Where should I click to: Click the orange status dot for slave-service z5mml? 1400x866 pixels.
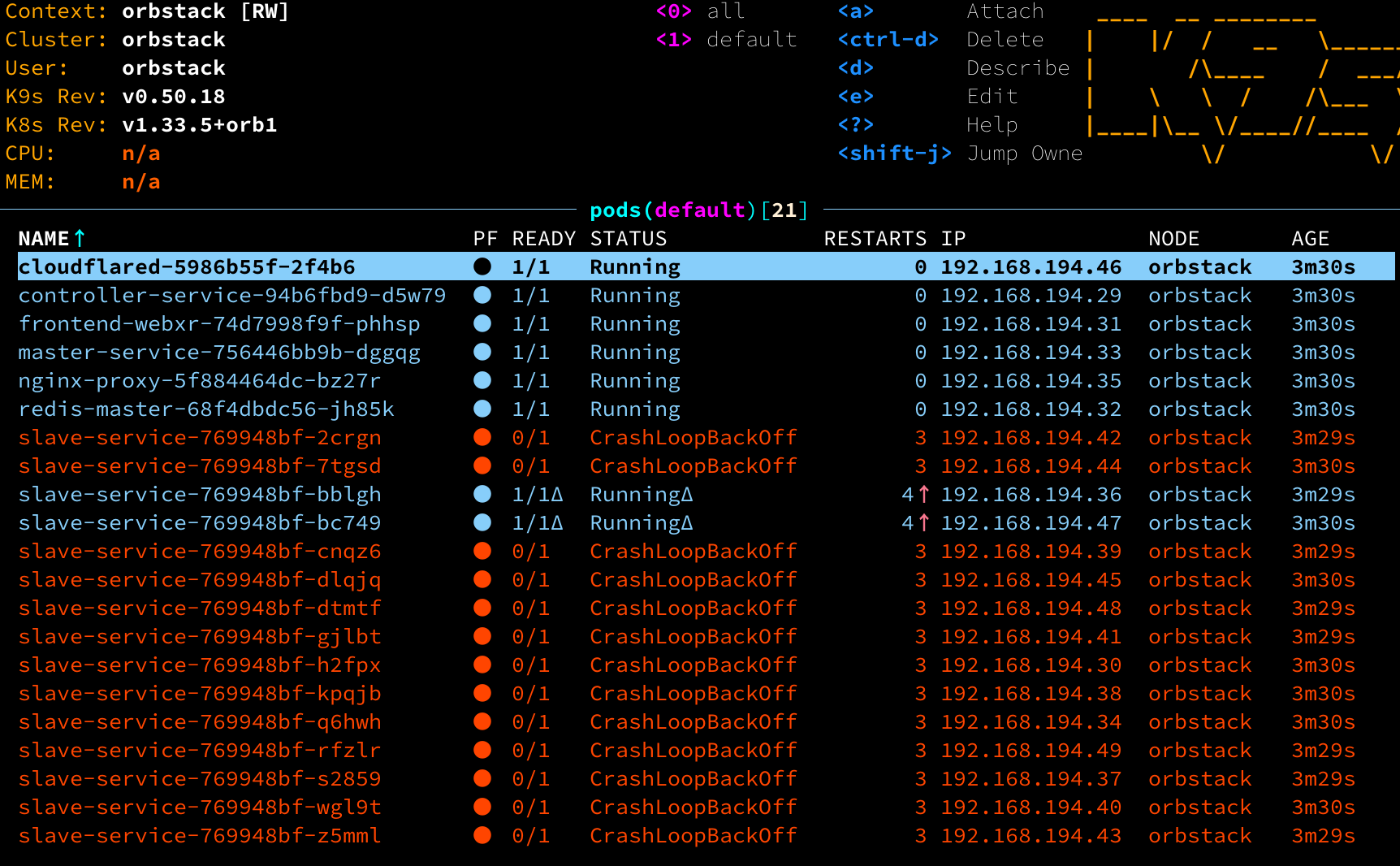pos(482,835)
